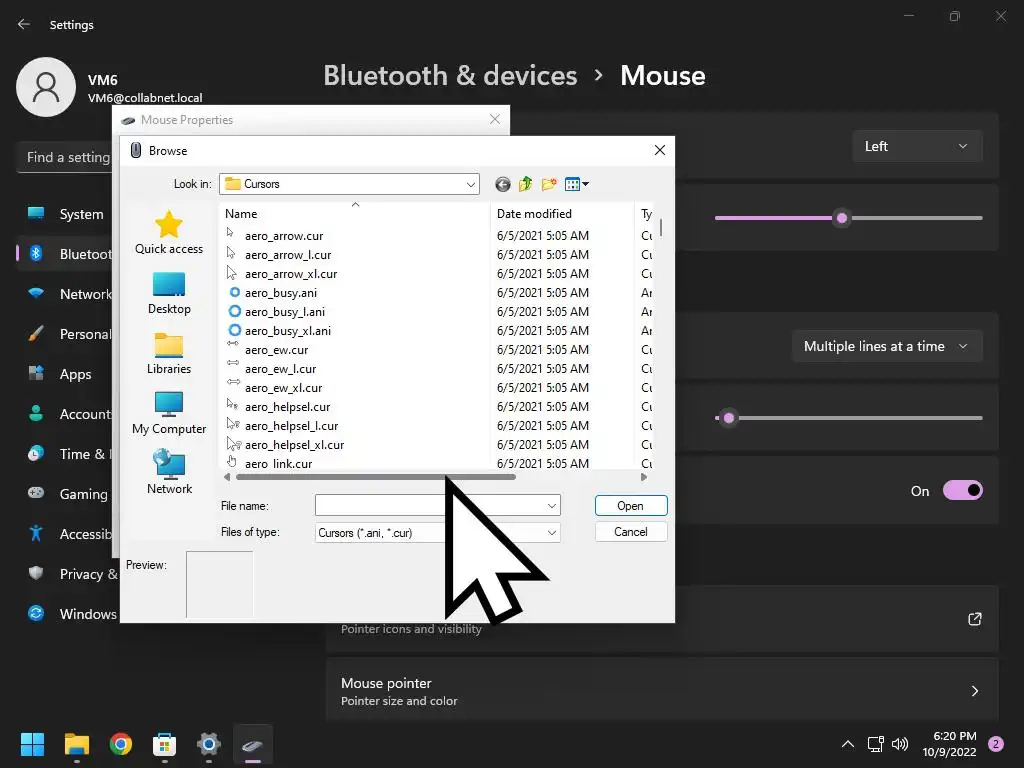
Task: Click the horizontal scrollbar left arrow
Action: (227, 477)
